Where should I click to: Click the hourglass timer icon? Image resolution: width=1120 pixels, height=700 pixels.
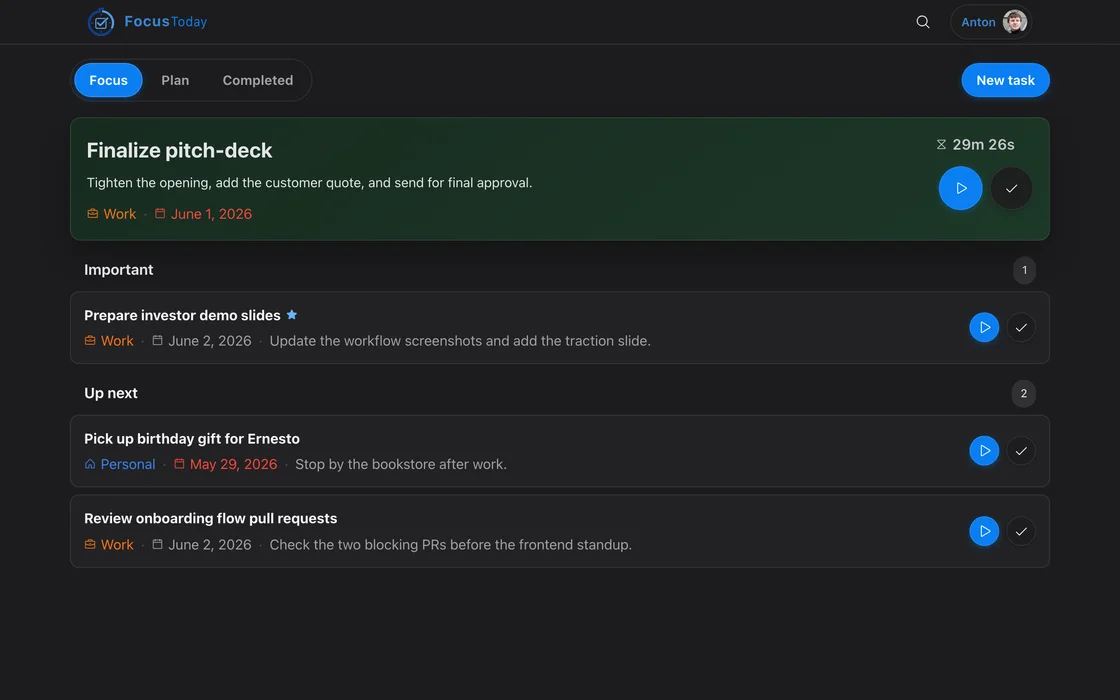[941, 144]
